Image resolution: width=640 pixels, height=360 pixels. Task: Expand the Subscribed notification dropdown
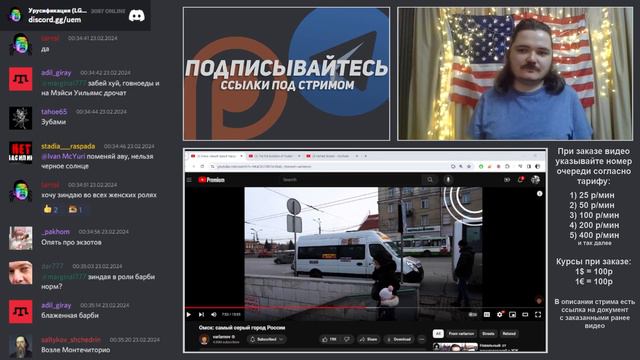267,339
